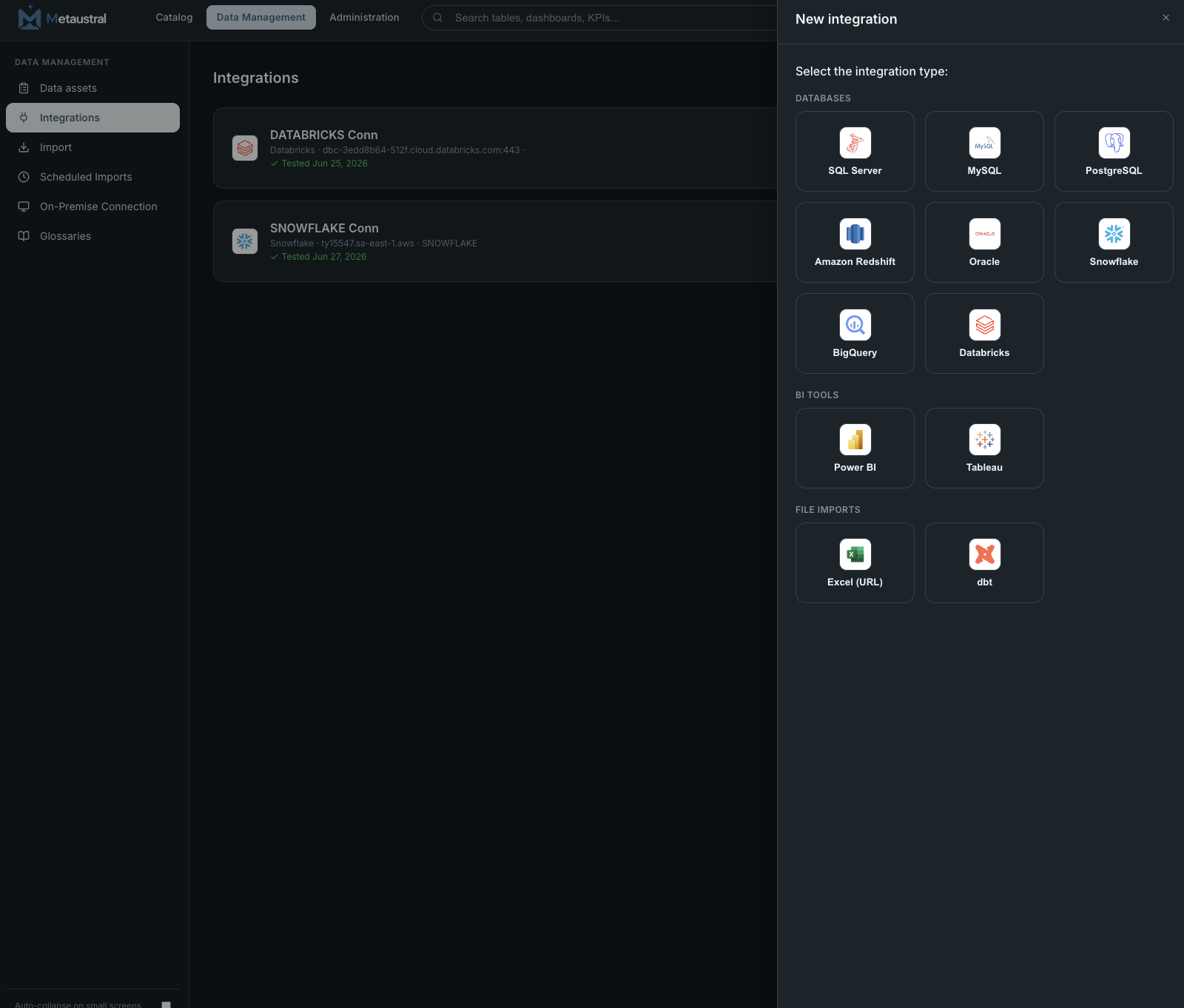Choose the Power BI tool tile

pyautogui.click(x=855, y=448)
